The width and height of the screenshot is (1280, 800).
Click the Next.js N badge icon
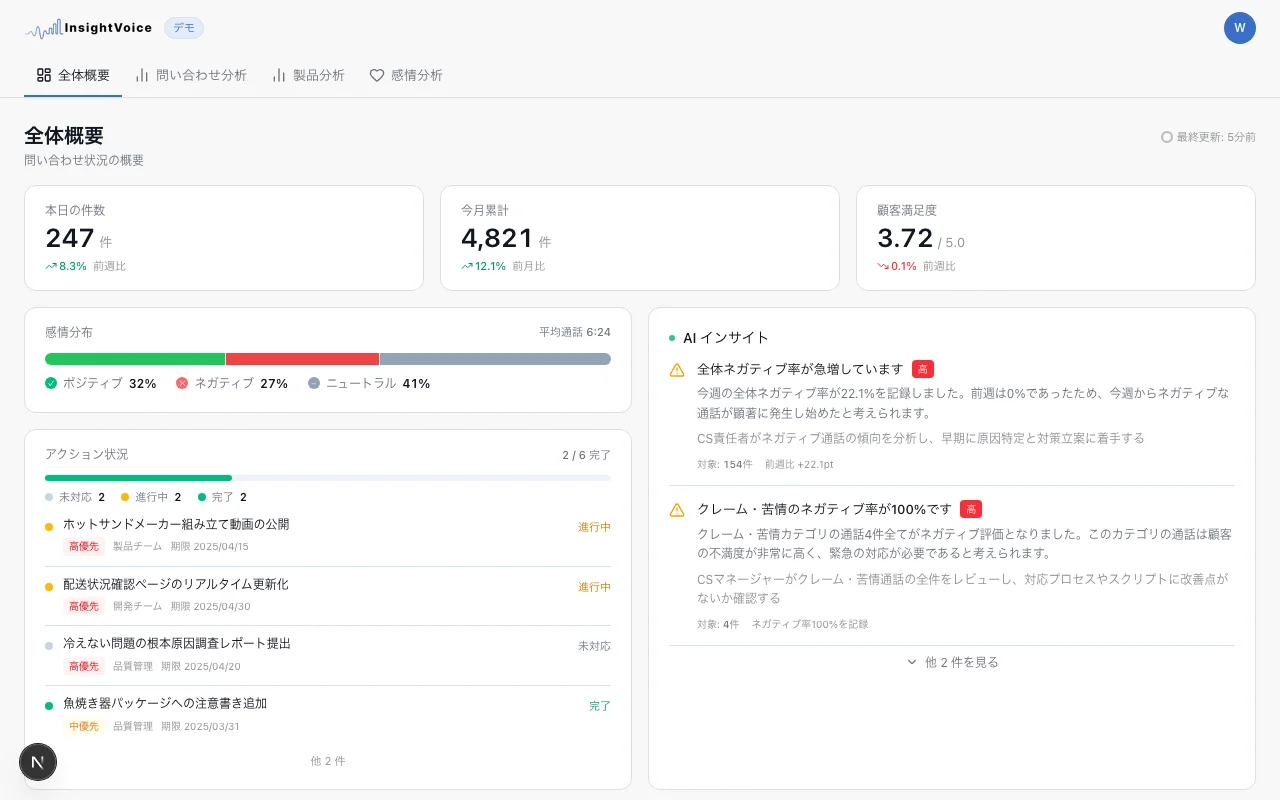(38, 762)
